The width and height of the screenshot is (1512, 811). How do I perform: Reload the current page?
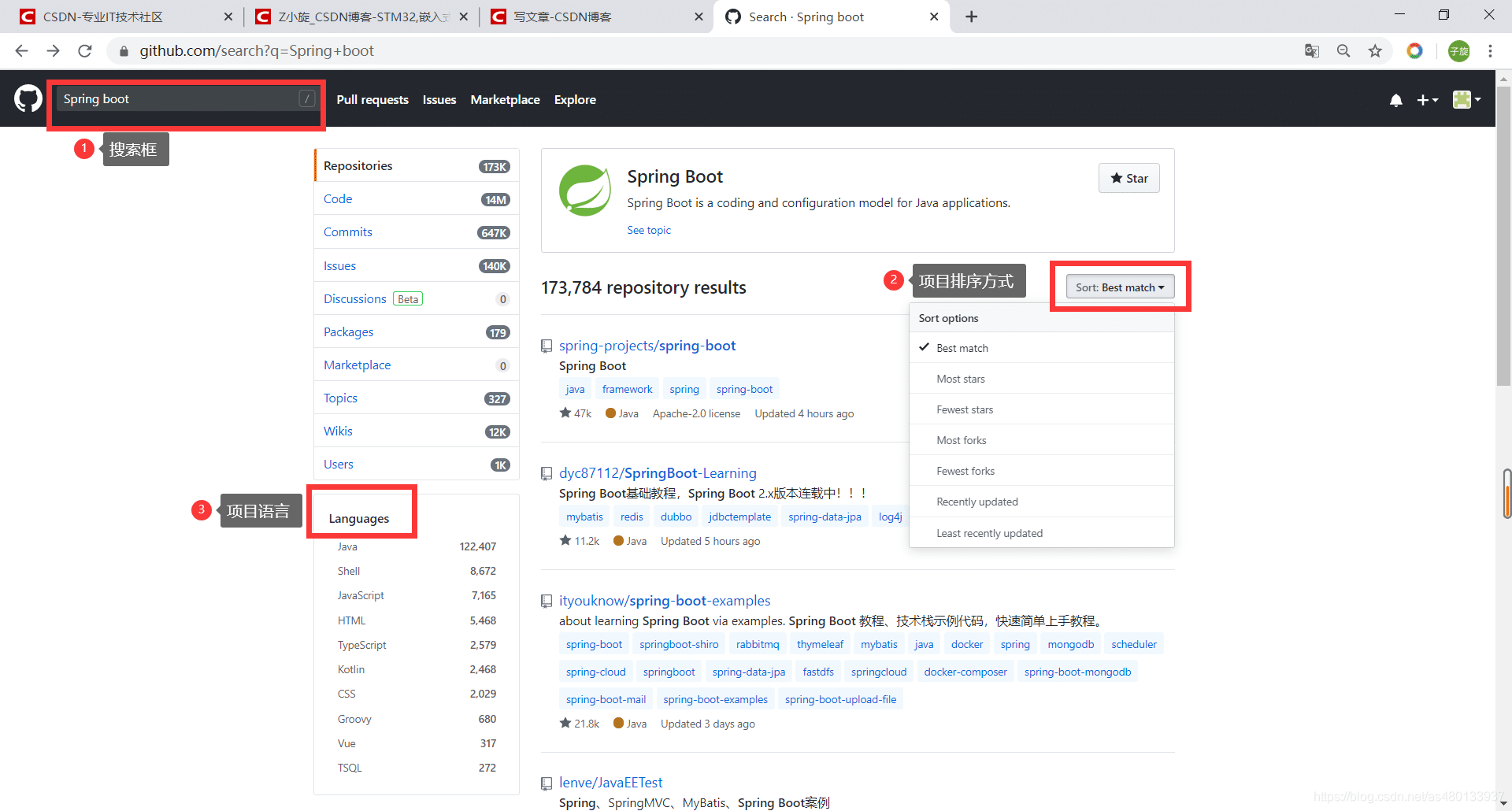click(84, 51)
